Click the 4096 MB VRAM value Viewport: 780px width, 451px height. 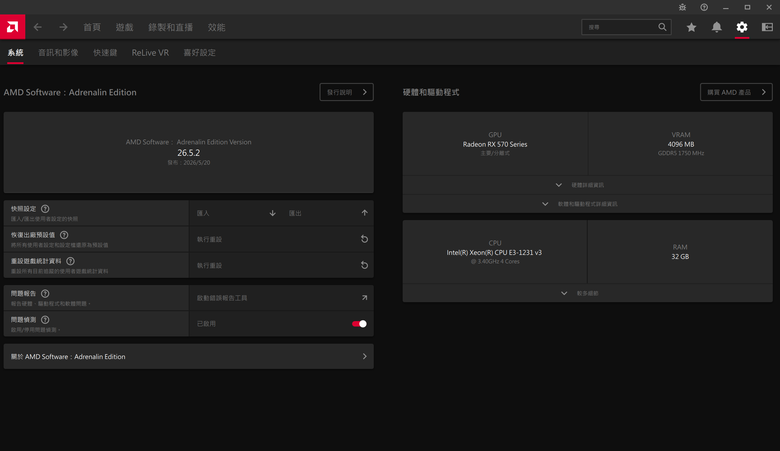681,144
